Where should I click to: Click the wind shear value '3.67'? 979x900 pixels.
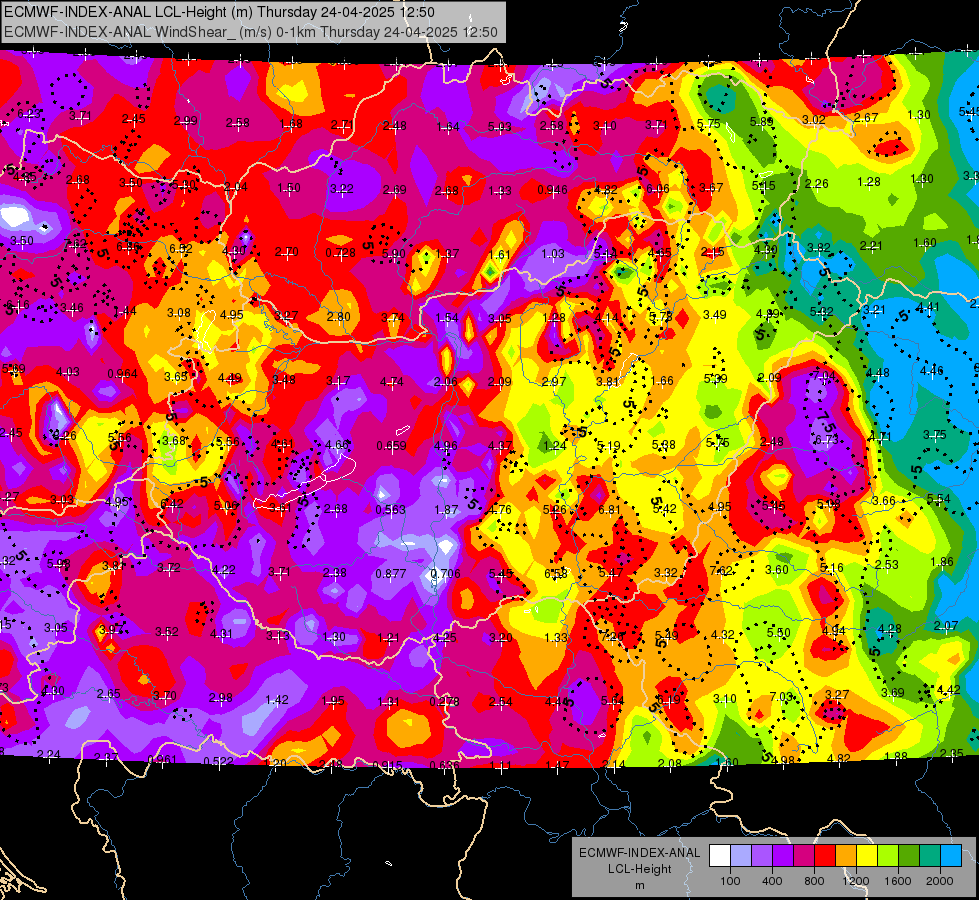[x=711, y=187]
